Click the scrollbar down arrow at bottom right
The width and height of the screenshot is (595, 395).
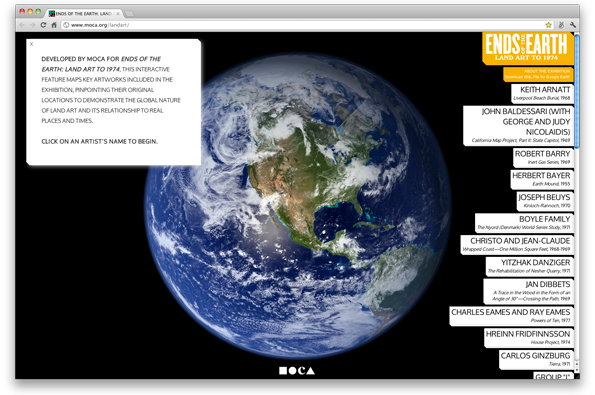[577, 369]
